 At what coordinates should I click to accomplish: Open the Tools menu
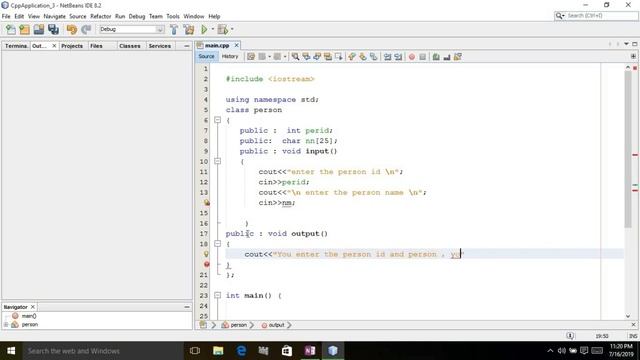click(x=173, y=16)
